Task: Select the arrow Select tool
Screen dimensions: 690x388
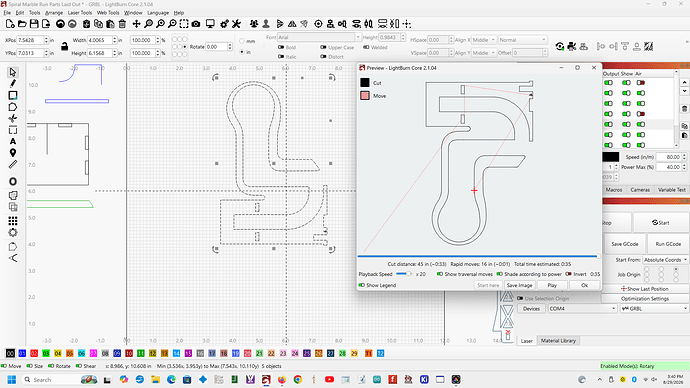Action: (13, 72)
